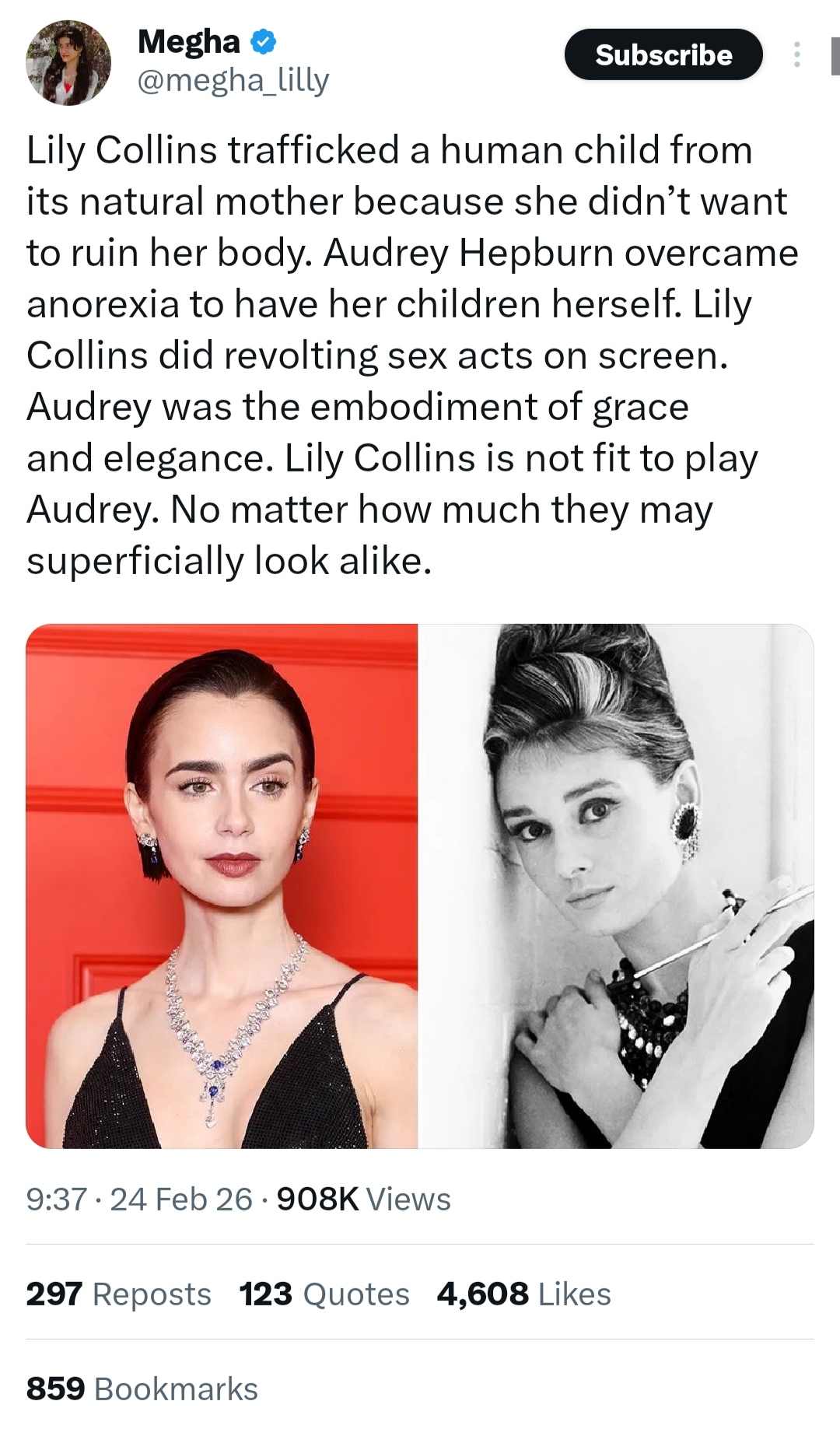
Task: View the 123 Quotes list
Action: (324, 1294)
